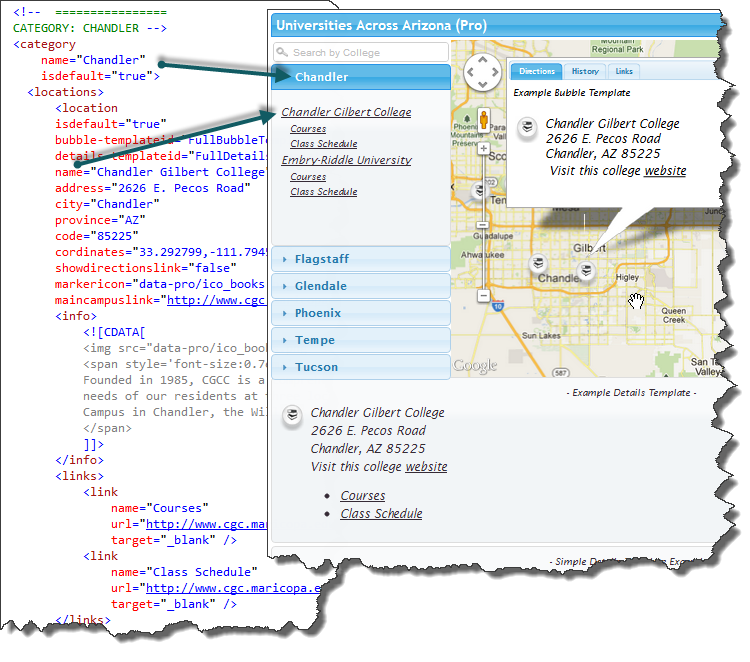
Task: Click the books marker near Gilbert
Action: coord(586,272)
